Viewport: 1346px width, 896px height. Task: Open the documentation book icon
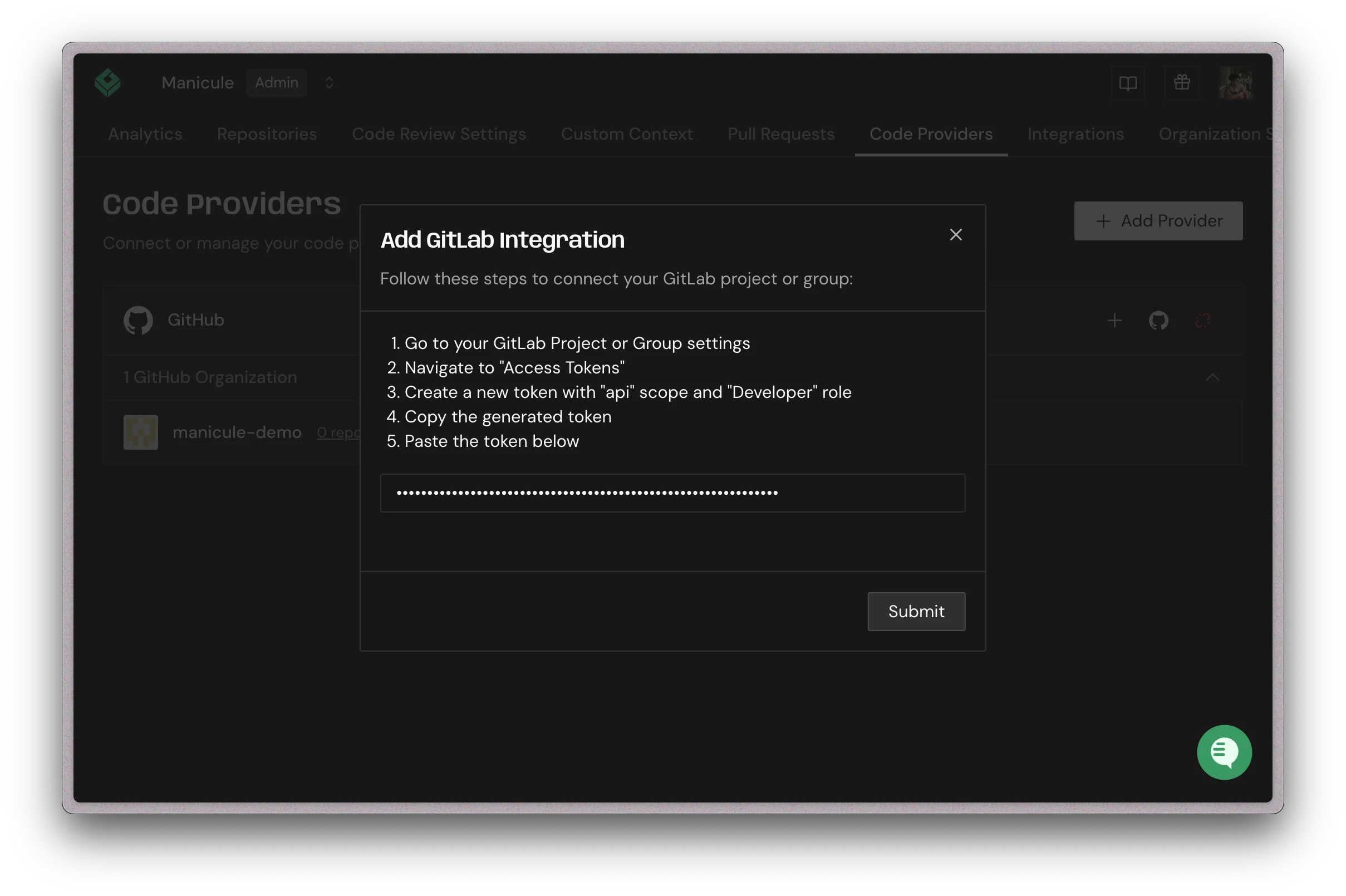[x=1128, y=83]
